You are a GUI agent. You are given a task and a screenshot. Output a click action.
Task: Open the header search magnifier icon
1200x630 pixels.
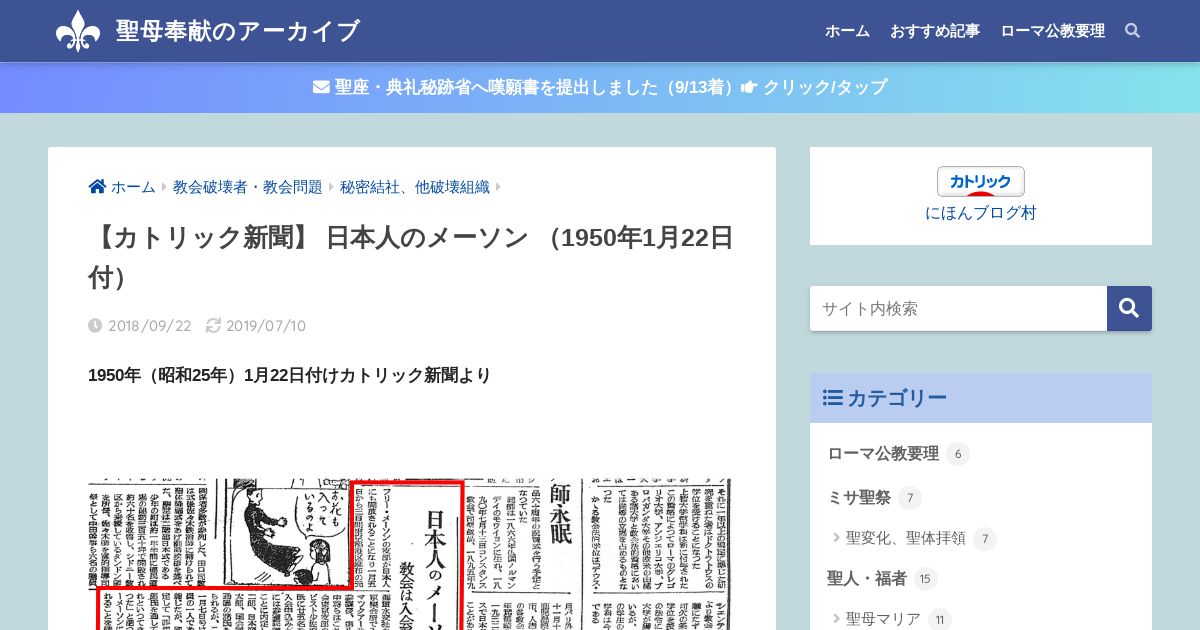(1132, 31)
